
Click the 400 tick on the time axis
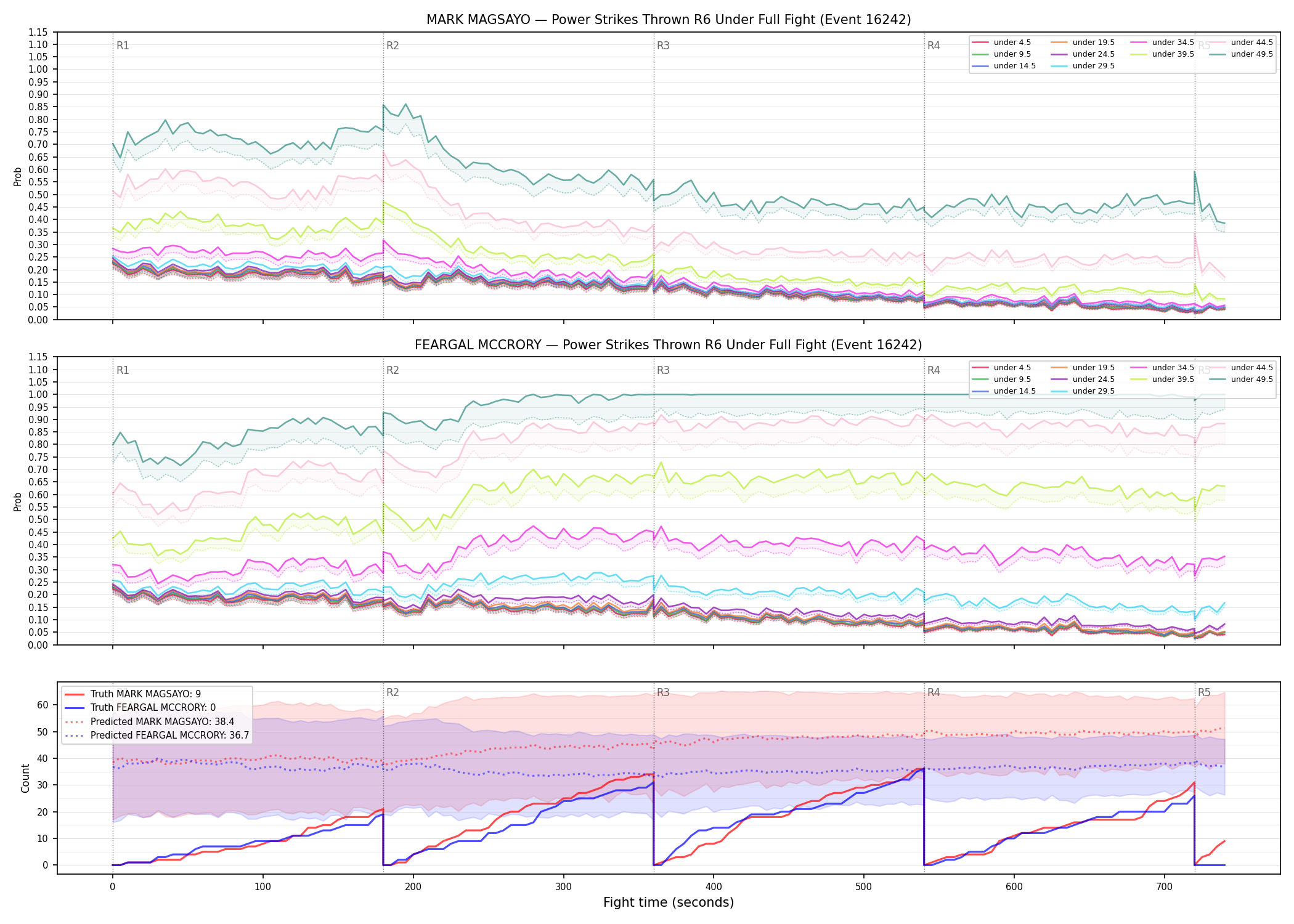click(x=714, y=887)
